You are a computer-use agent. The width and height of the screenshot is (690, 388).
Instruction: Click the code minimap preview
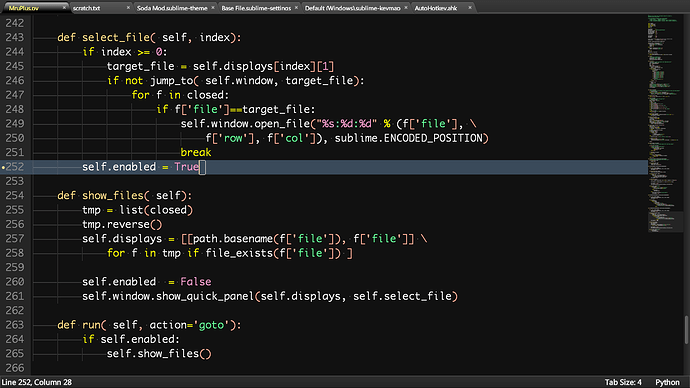(664, 123)
